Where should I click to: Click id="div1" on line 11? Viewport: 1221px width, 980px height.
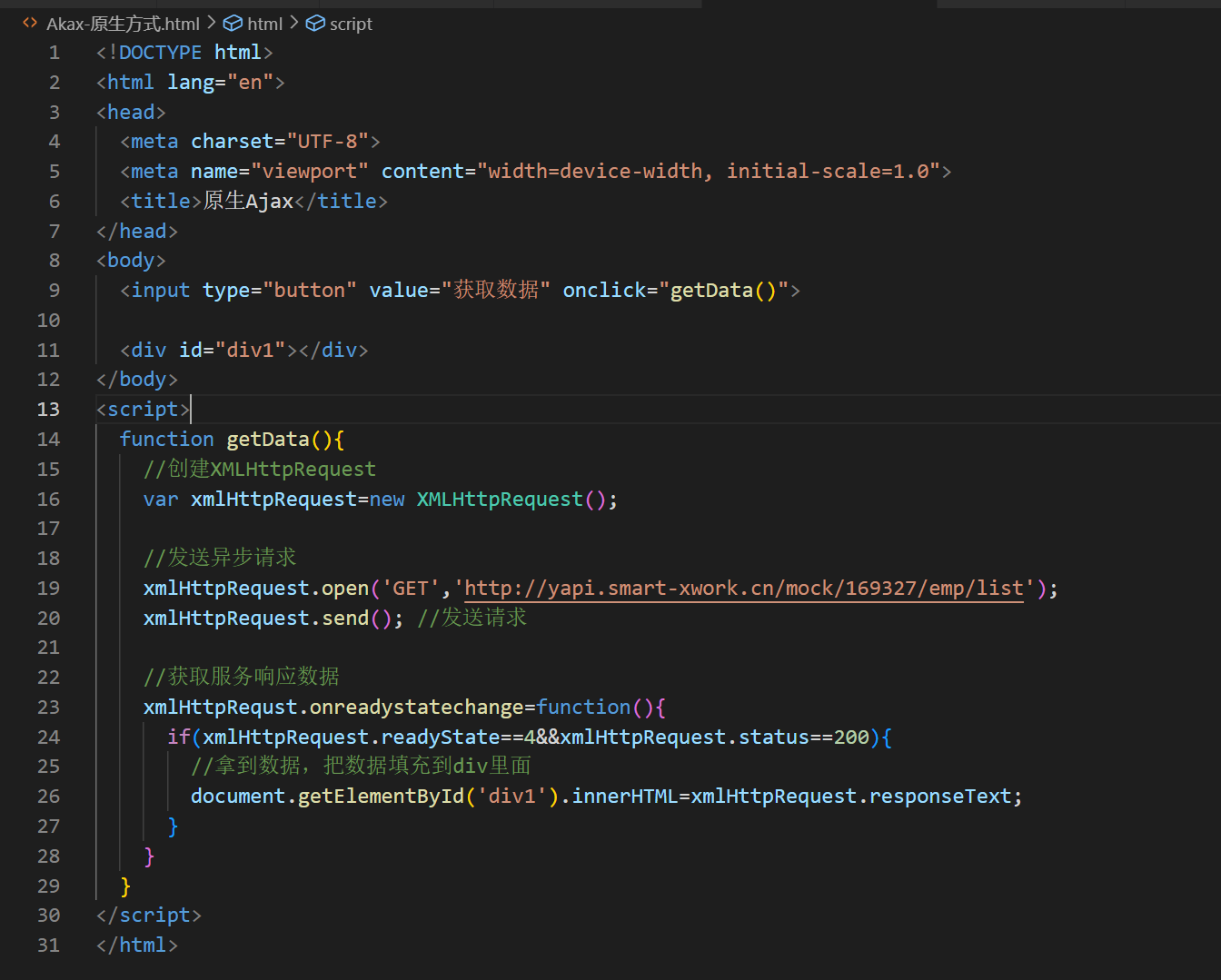[x=233, y=351]
